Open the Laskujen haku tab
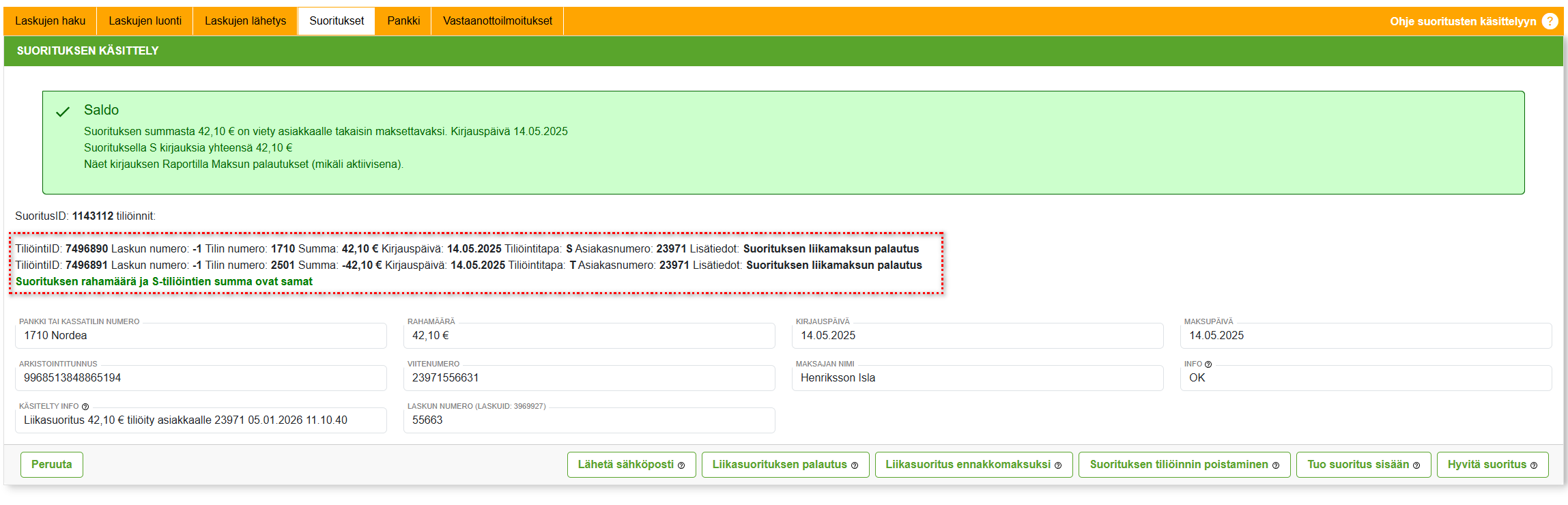1568x505 pixels. click(x=51, y=21)
